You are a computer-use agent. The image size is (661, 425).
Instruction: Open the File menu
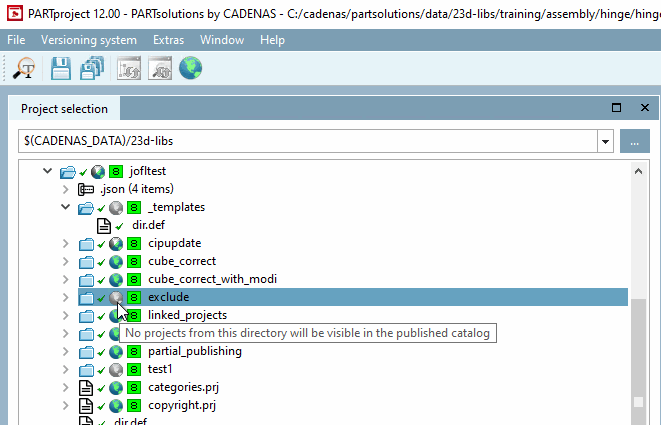[x=16, y=40]
